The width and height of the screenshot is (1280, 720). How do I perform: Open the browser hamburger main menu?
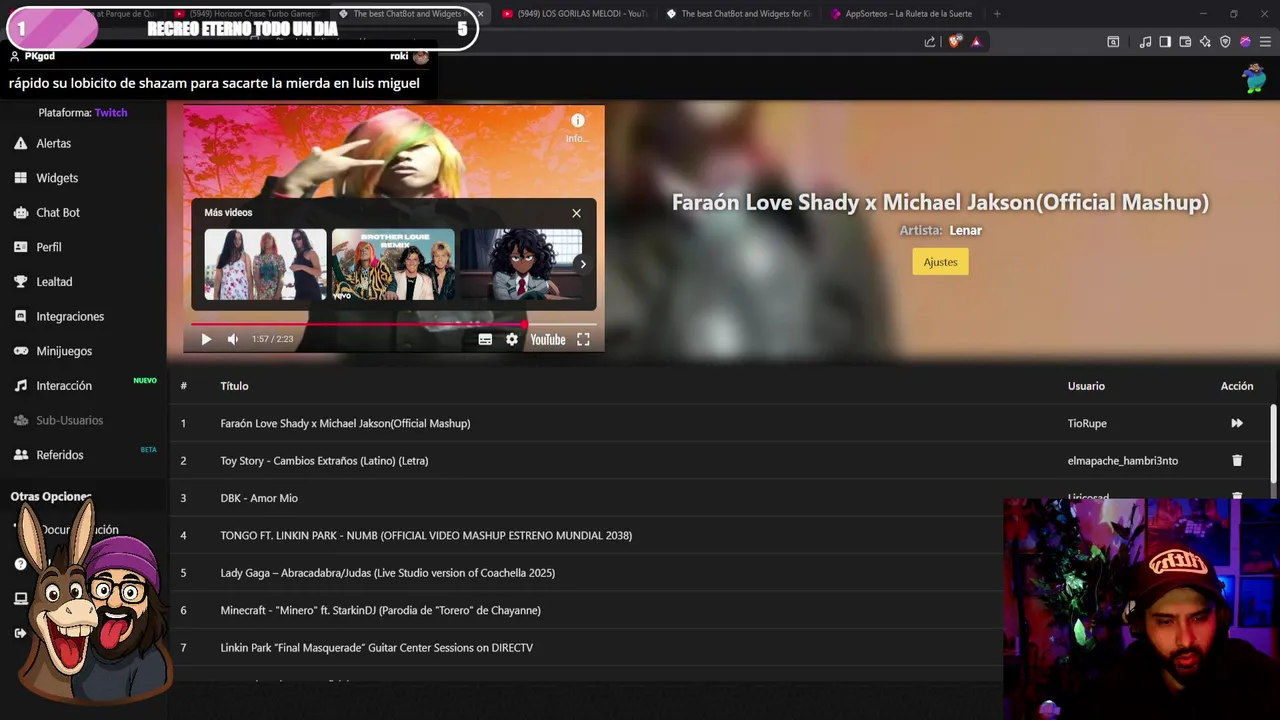[1265, 42]
